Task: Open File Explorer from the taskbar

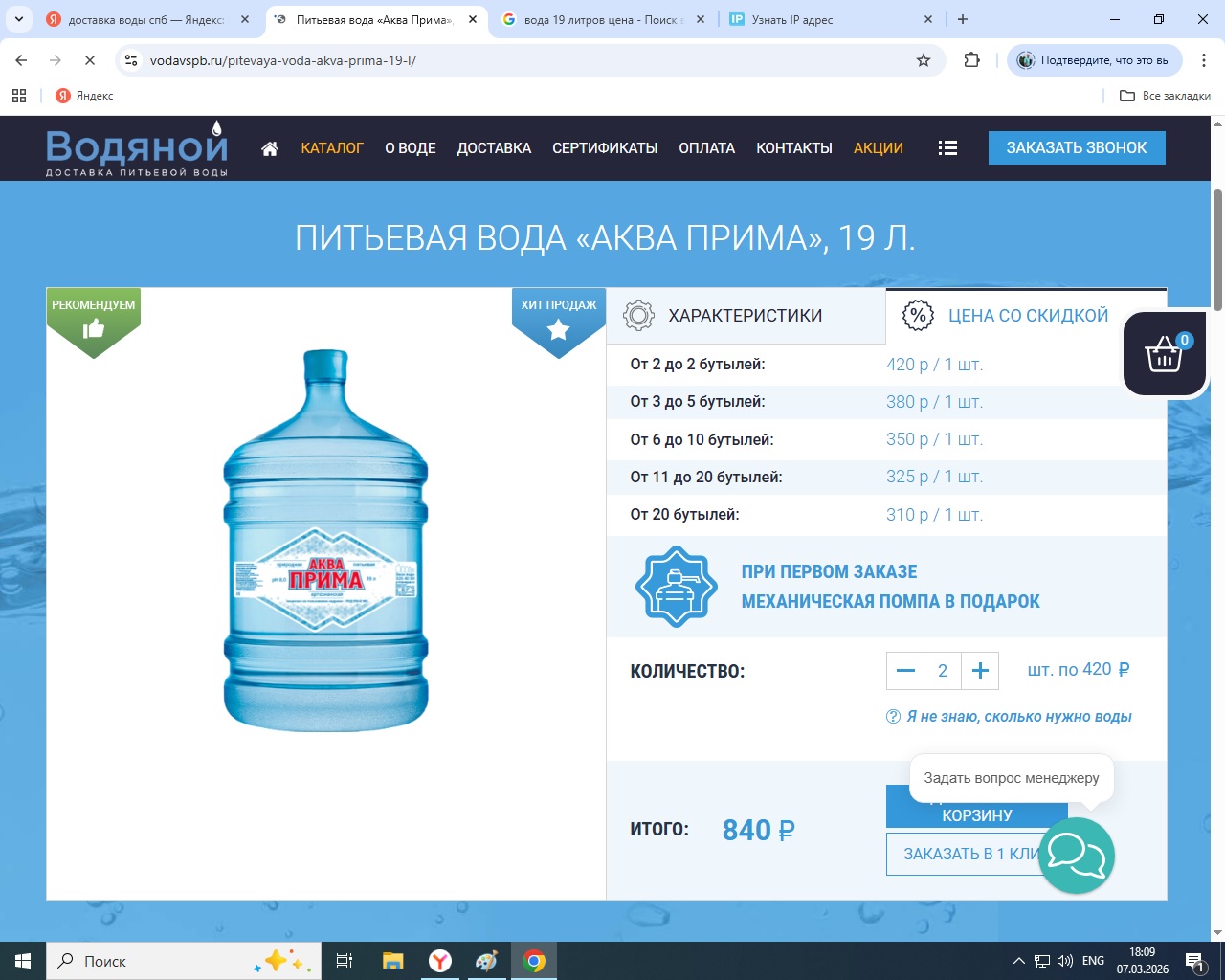Action: click(x=392, y=961)
